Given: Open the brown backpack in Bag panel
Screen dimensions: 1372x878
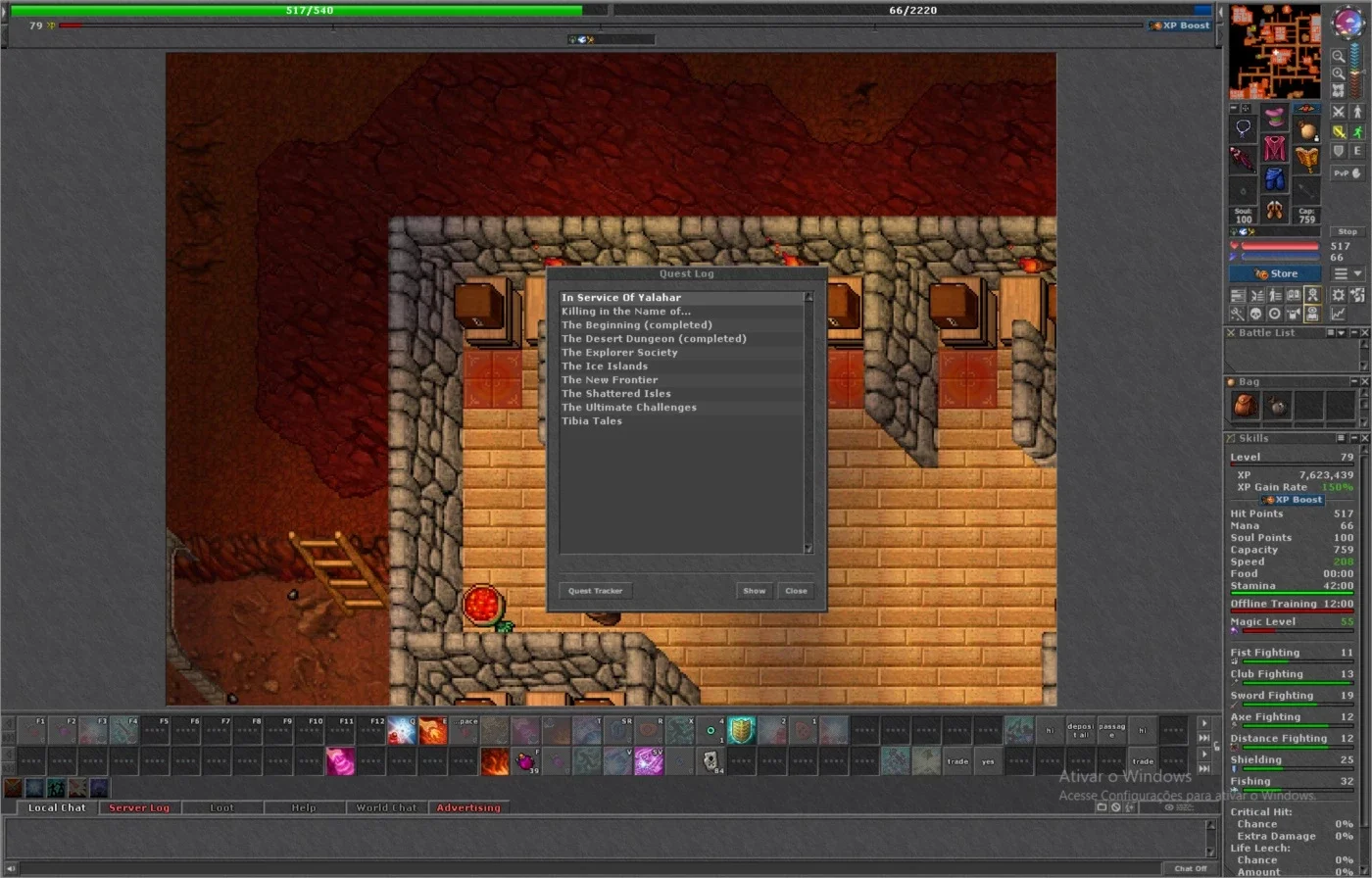Looking at the screenshot, I should coord(1245,405).
